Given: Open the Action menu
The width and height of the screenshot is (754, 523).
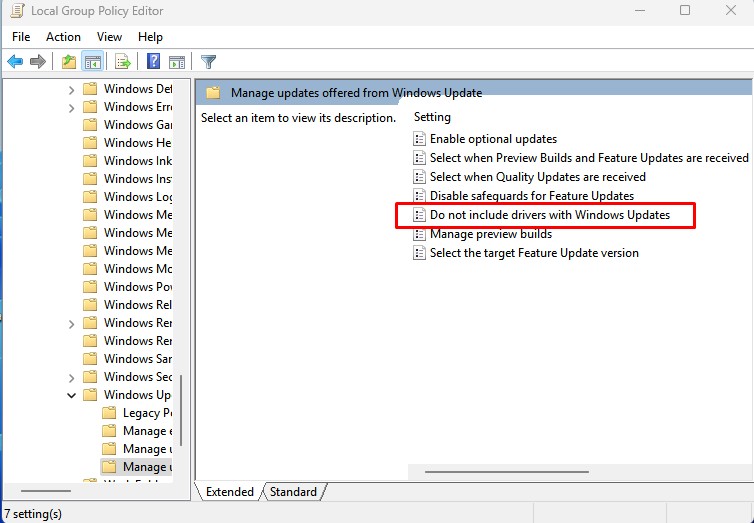Looking at the screenshot, I should 63,37.
